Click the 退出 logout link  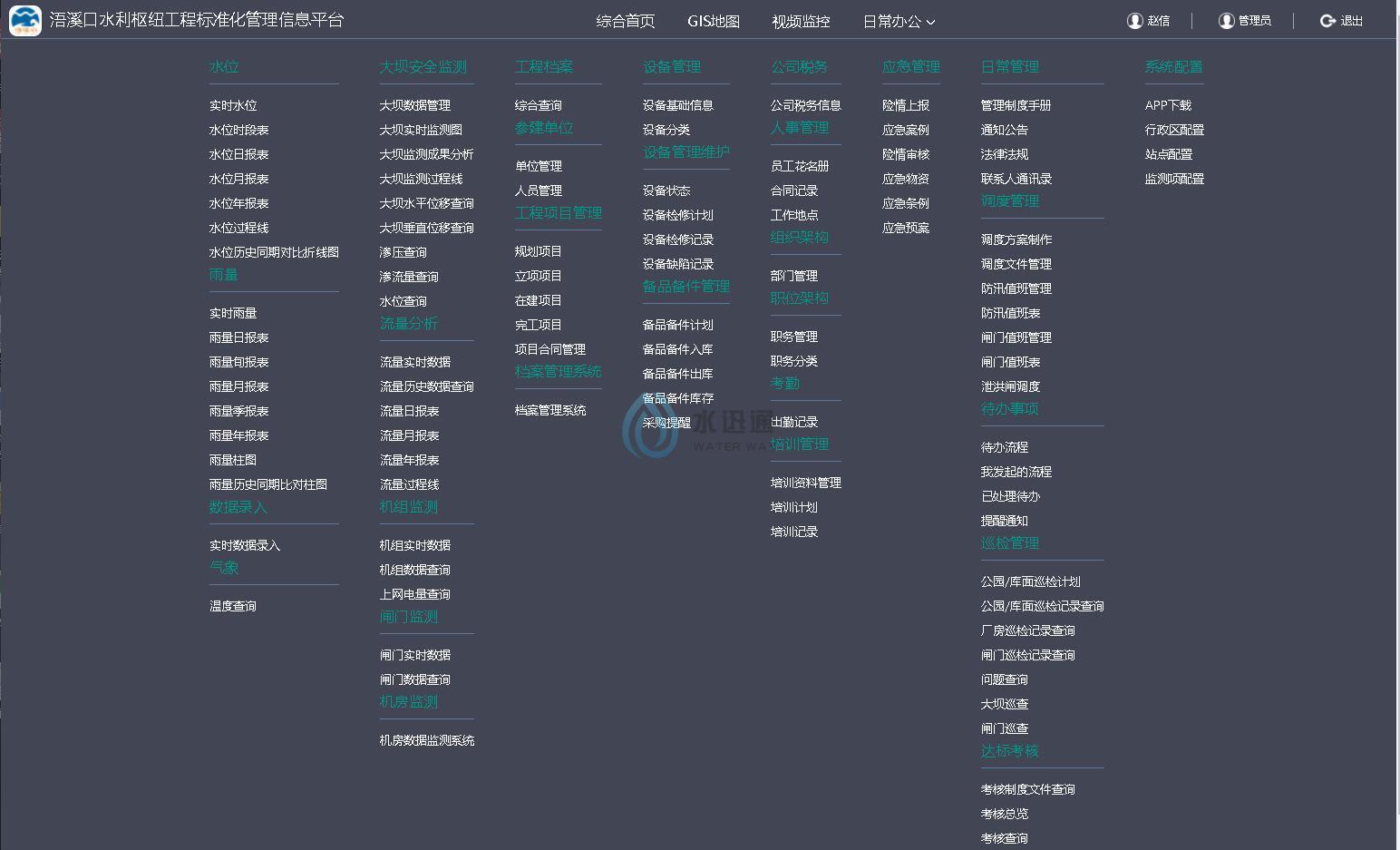tap(1352, 21)
